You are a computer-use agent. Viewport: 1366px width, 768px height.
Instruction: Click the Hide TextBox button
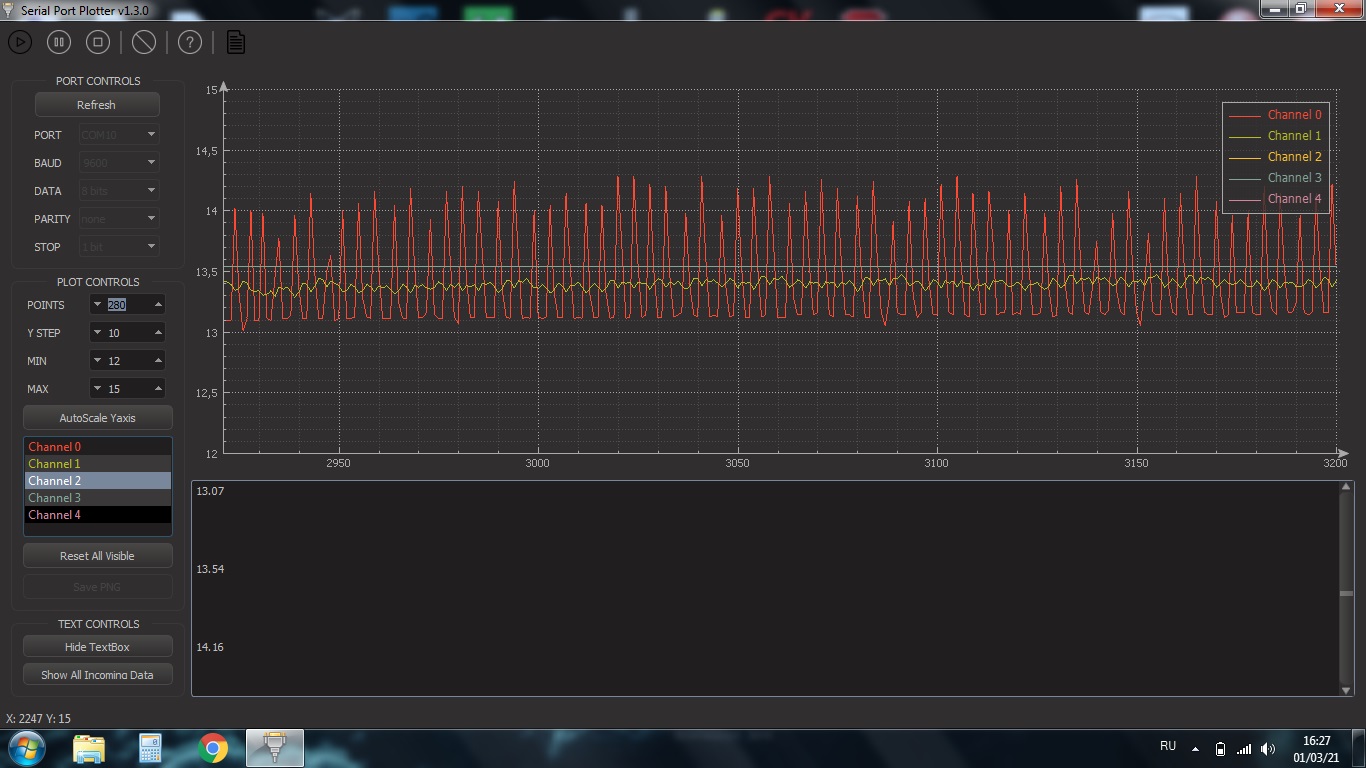point(97,647)
